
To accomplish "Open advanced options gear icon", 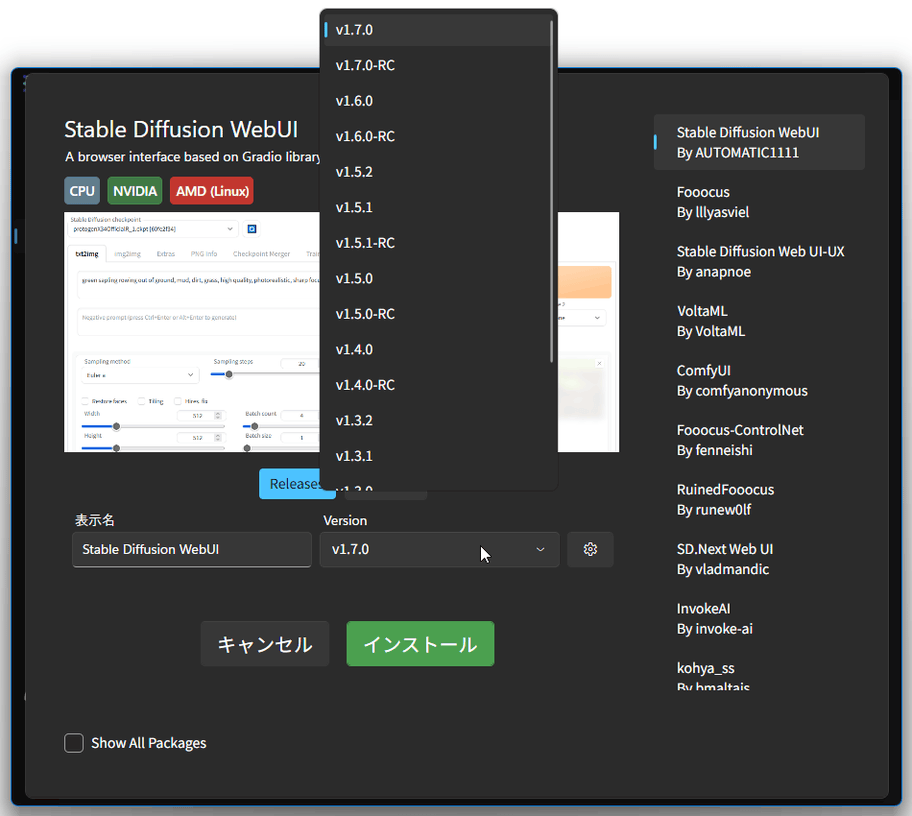I will (590, 549).
